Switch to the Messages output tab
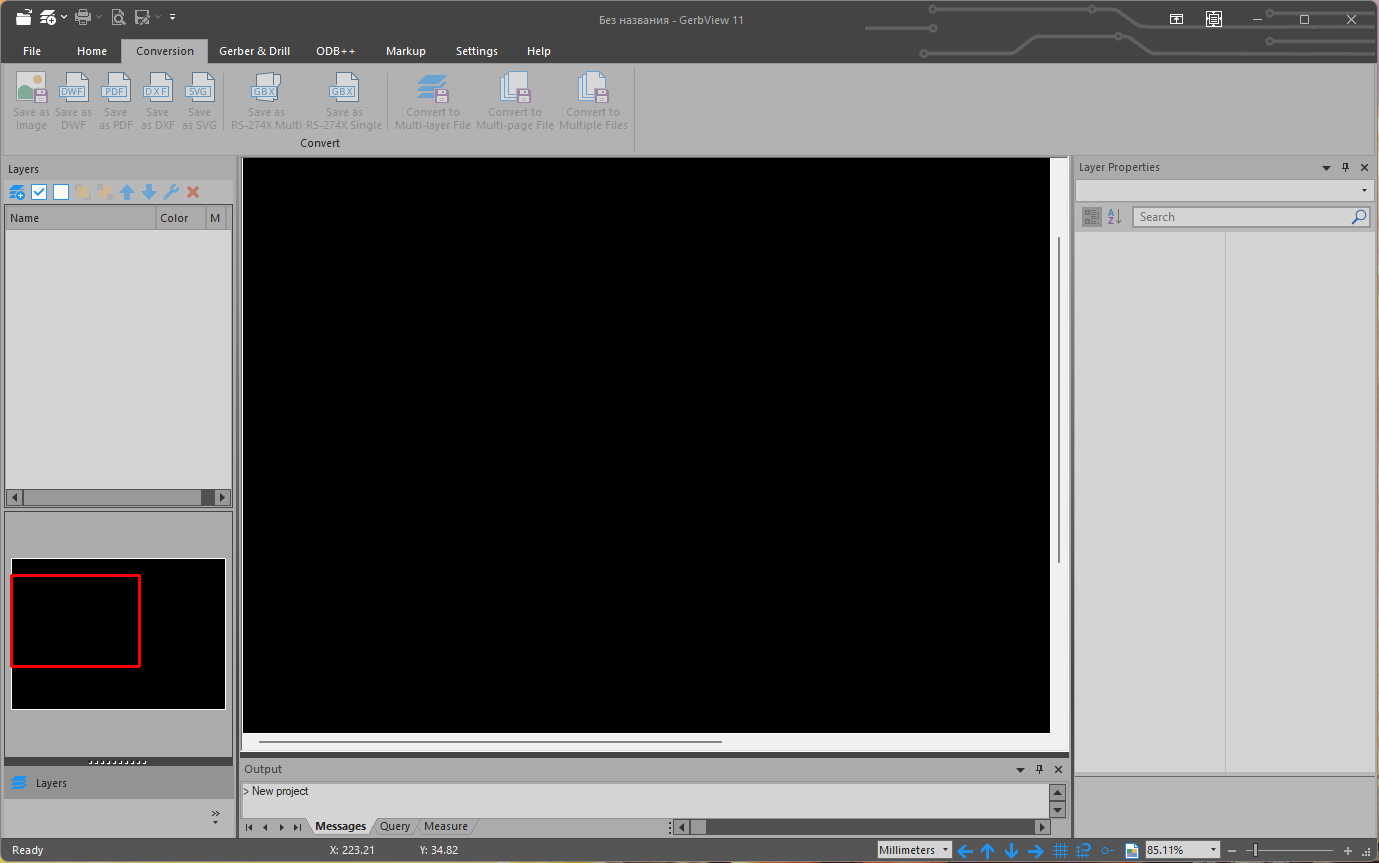 340,826
